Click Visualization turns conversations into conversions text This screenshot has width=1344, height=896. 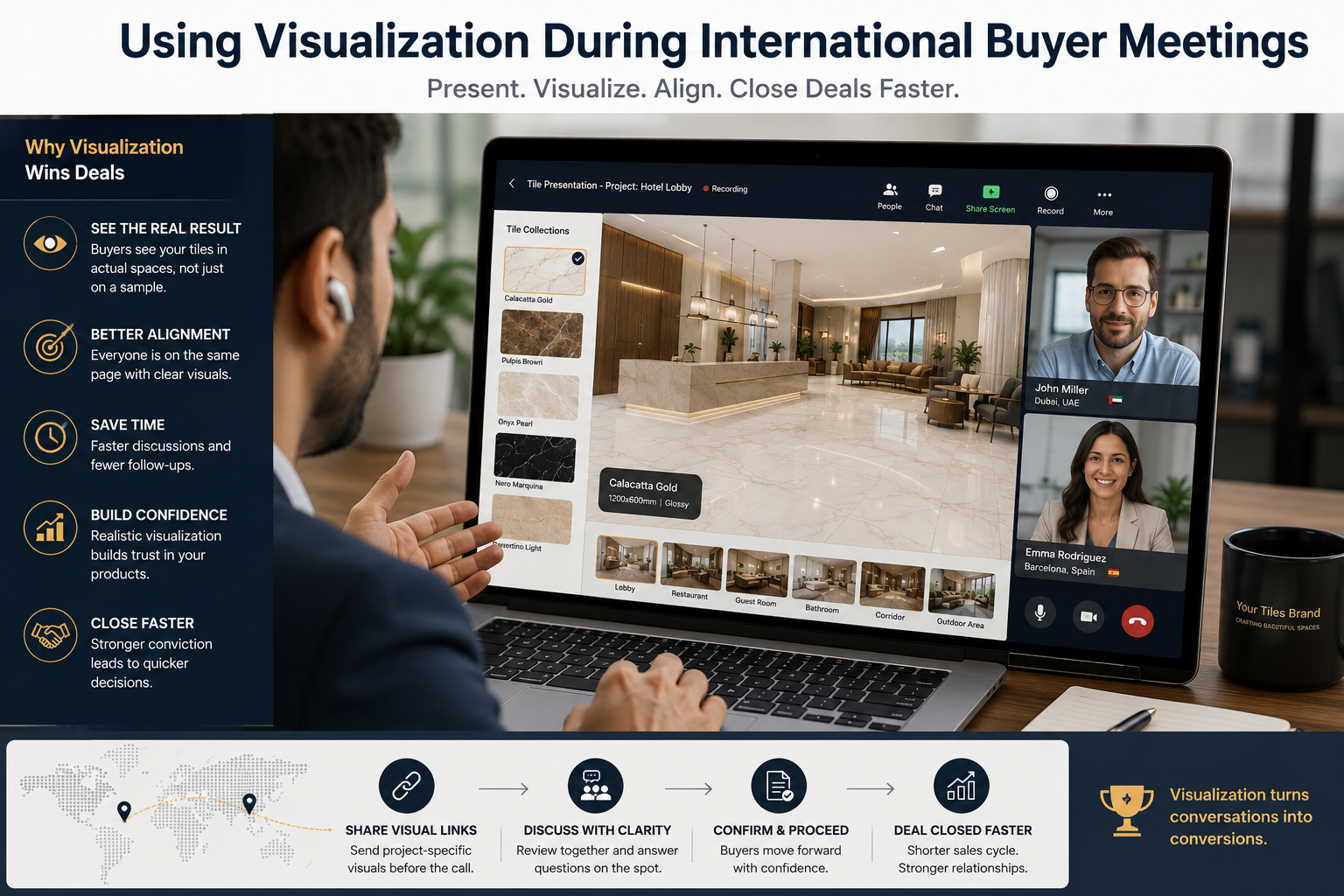pyautogui.click(x=1241, y=816)
